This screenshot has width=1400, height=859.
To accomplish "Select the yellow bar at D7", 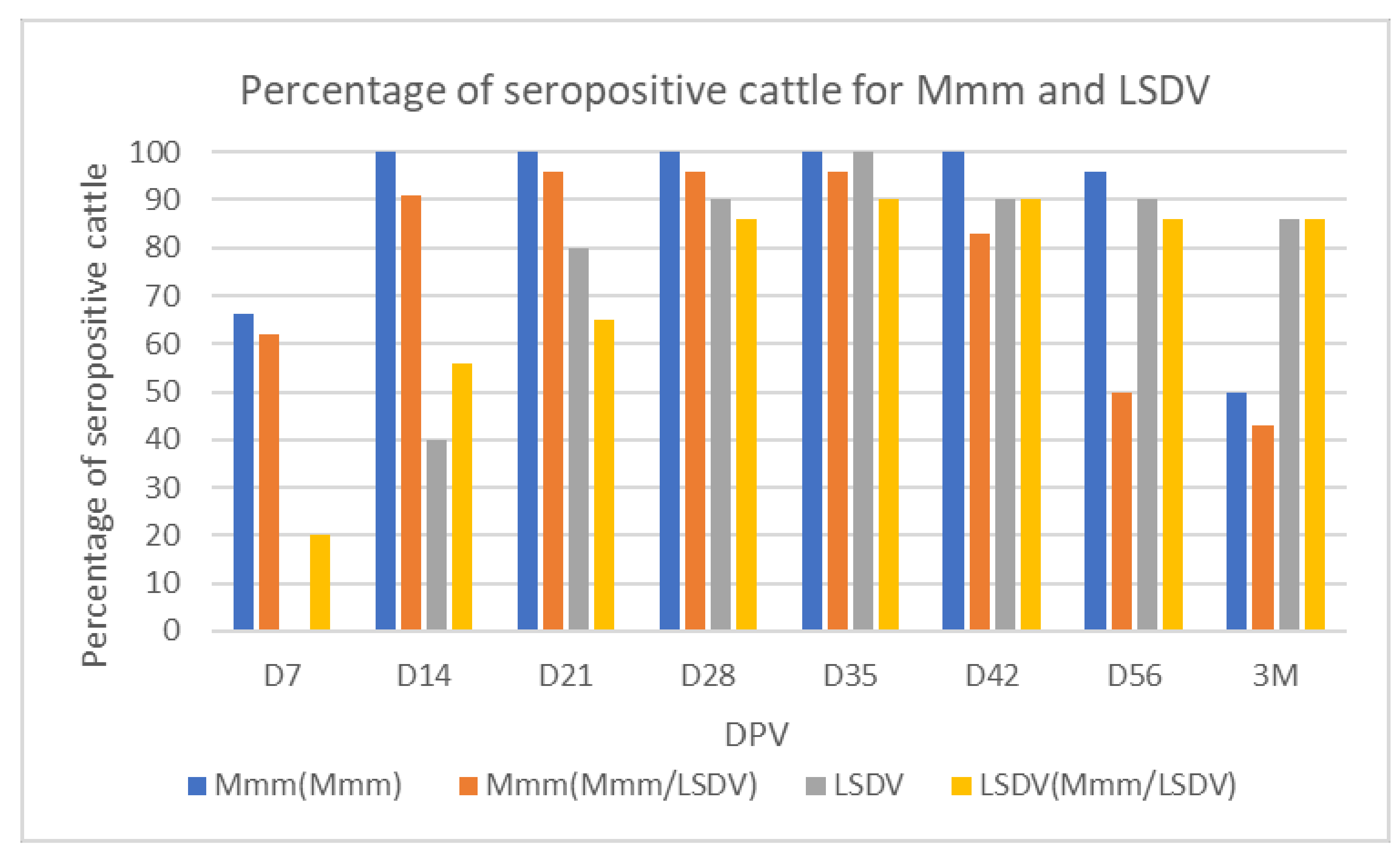I will 320,582.
